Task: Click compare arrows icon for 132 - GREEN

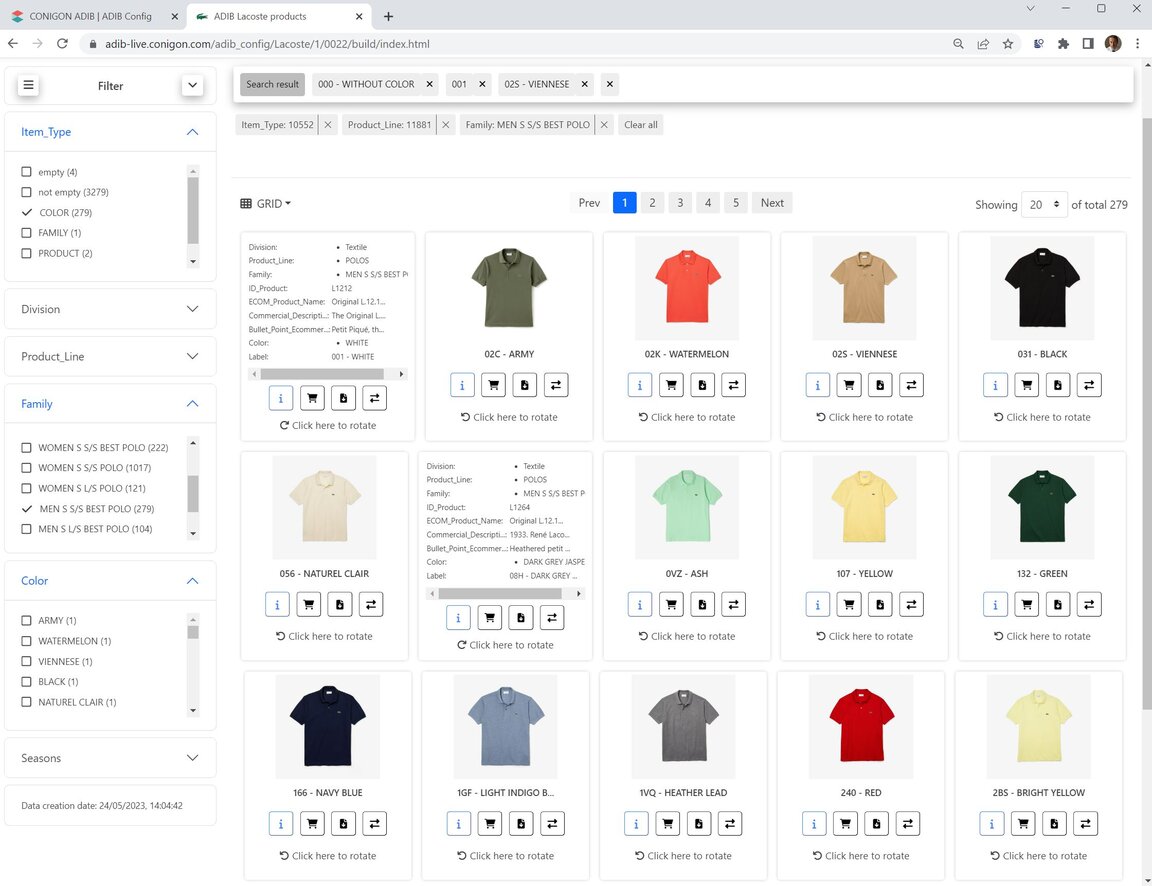Action: (x=1089, y=605)
